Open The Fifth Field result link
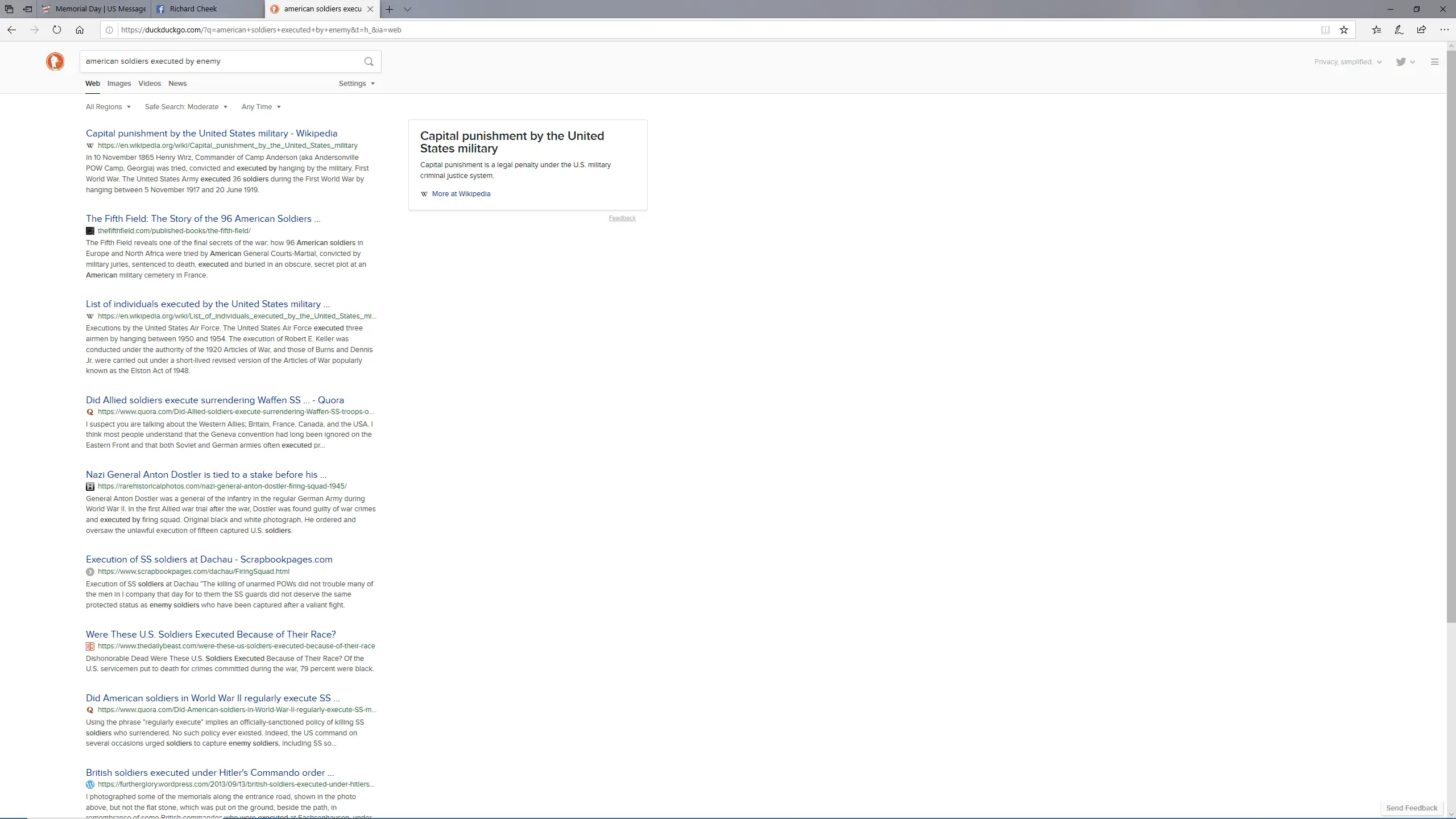The image size is (1456, 819). (203, 219)
